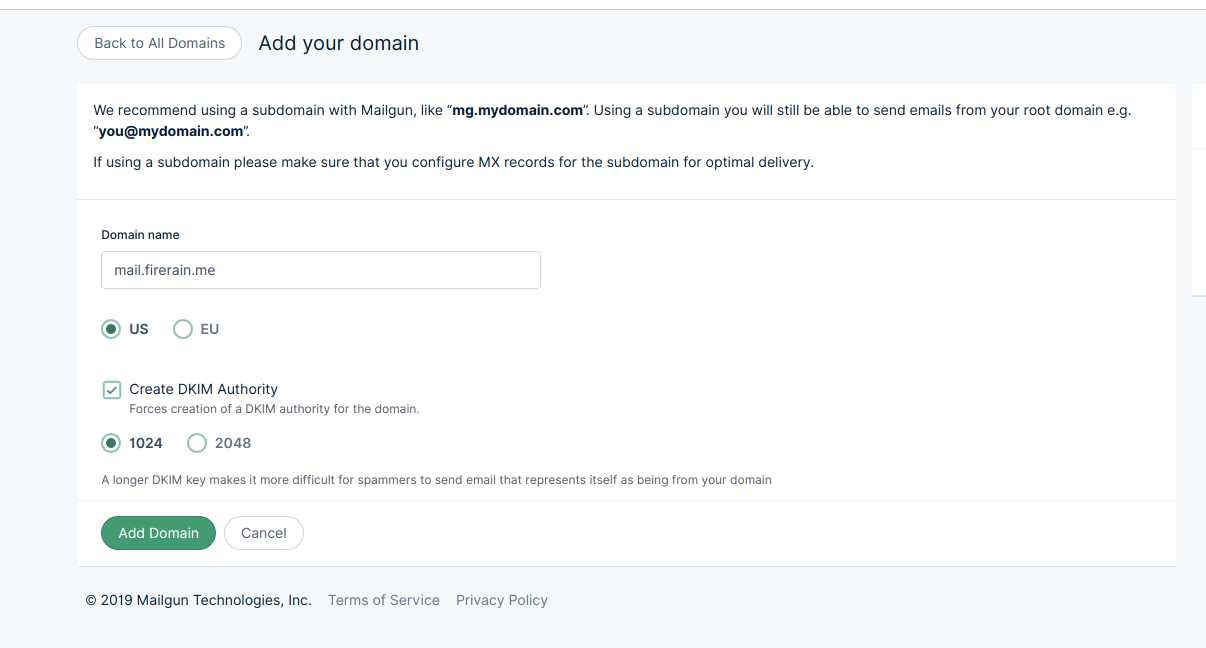1206x648 pixels.
Task: Click the bold 'mg.mydomain.com' example text
Action: tap(517, 110)
